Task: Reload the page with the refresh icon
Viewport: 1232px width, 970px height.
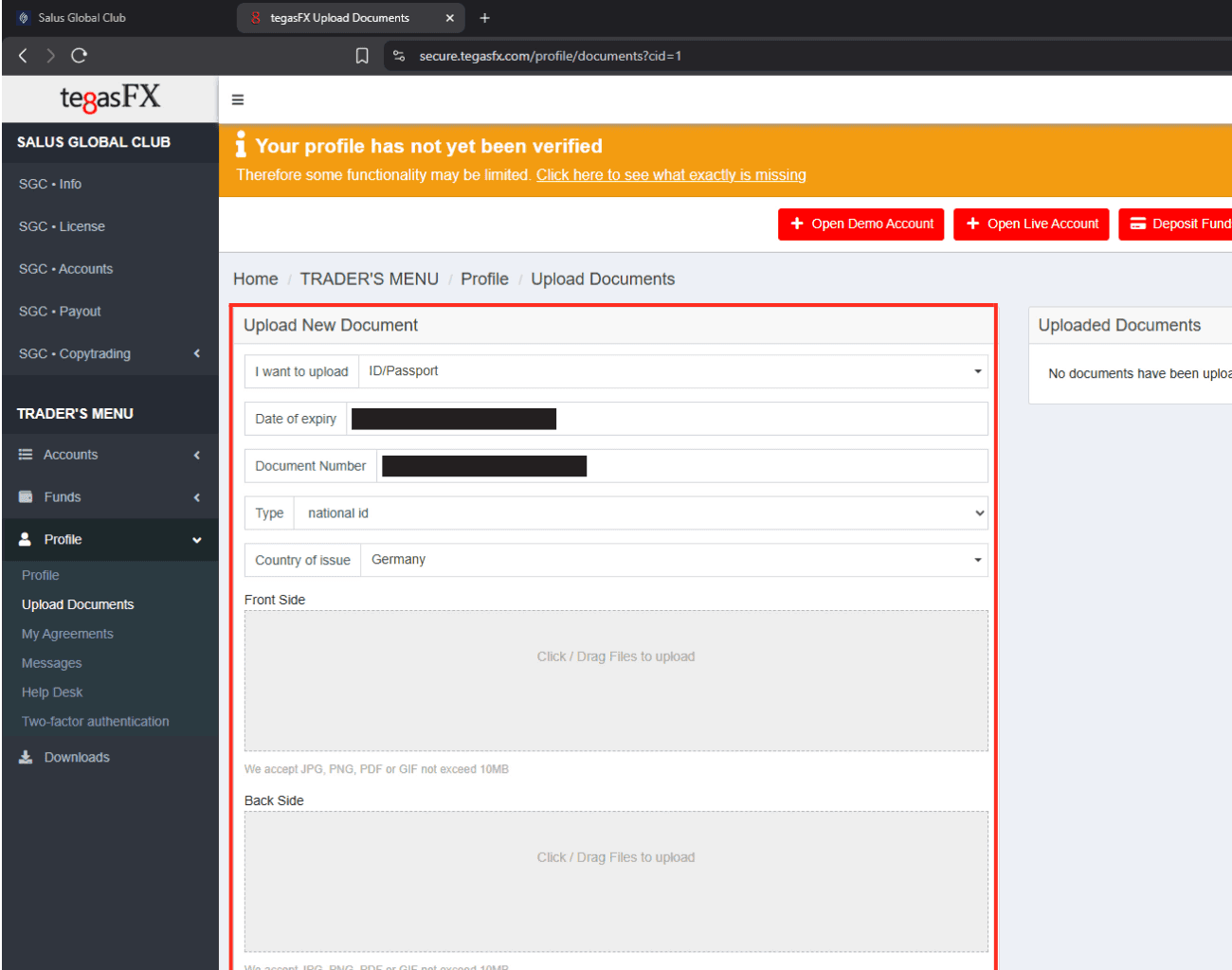Action: point(80,56)
